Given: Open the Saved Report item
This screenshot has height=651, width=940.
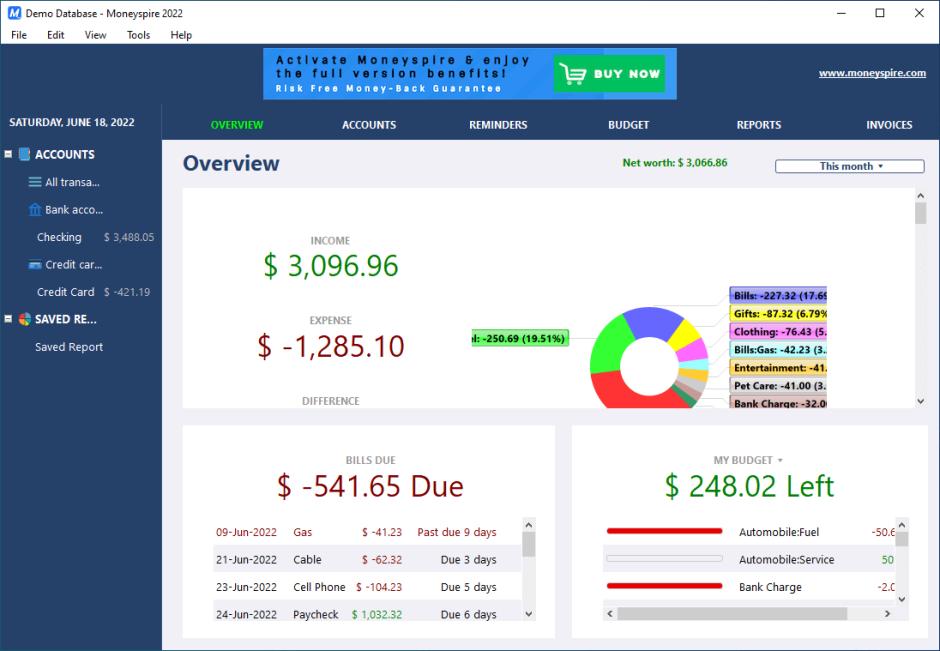Looking at the screenshot, I should pos(69,346).
